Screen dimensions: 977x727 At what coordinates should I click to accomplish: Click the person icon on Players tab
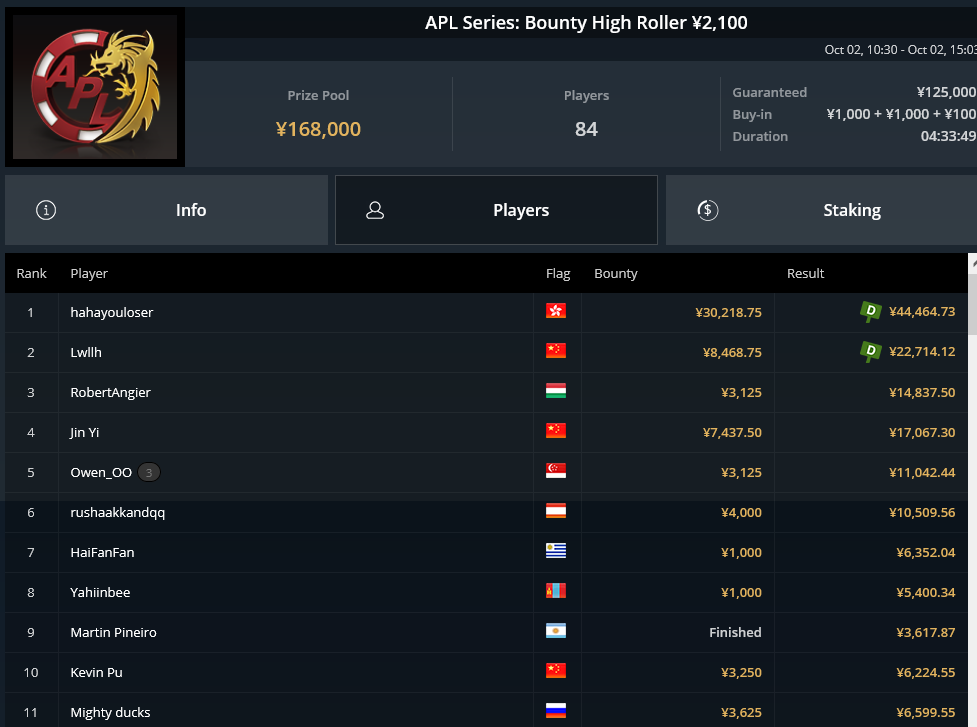click(x=374, y=210)
